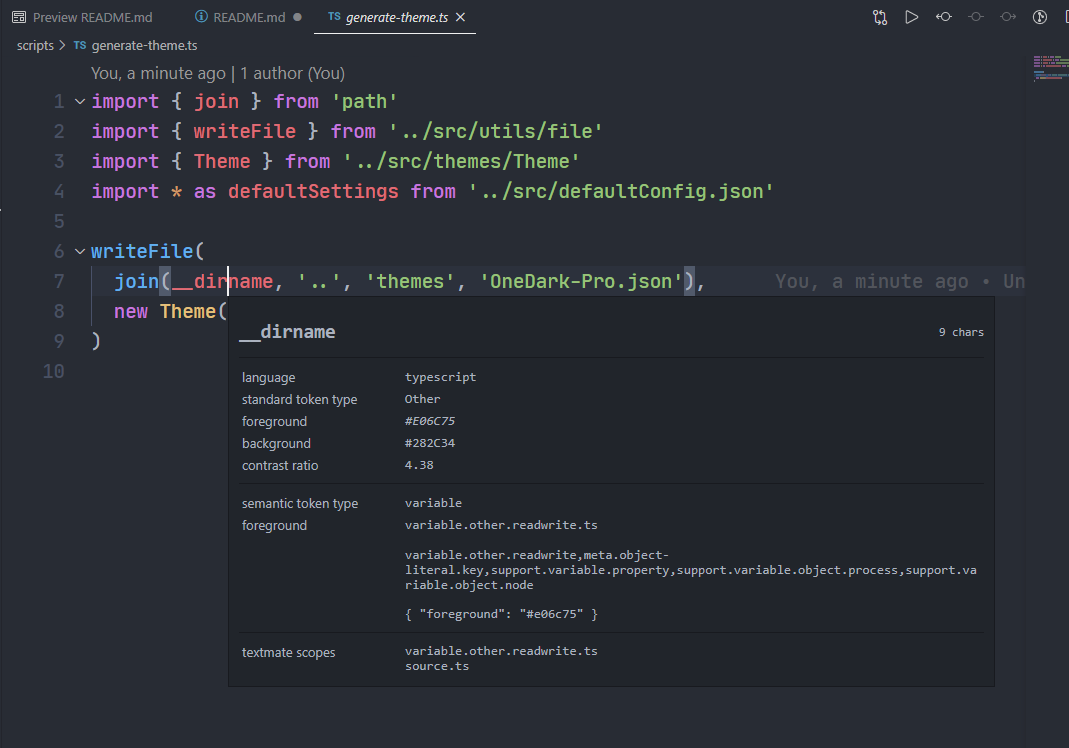
Task: Click the previous change navigation circle icon
Action: pyautogui.click(x=944, y=17)
